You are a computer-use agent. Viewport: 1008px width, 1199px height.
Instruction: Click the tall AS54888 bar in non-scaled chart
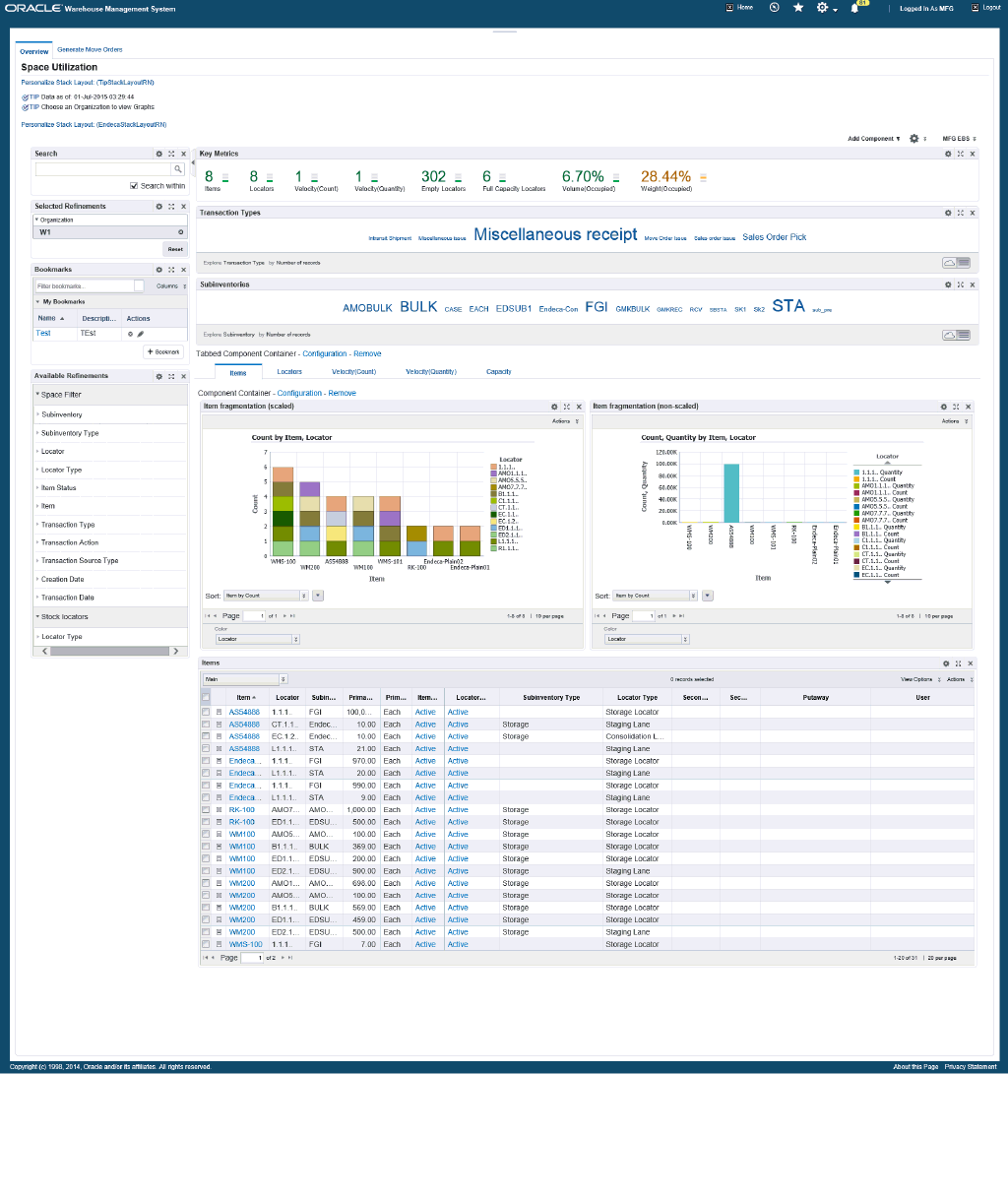pyautogui.click(x=731, y=492)
